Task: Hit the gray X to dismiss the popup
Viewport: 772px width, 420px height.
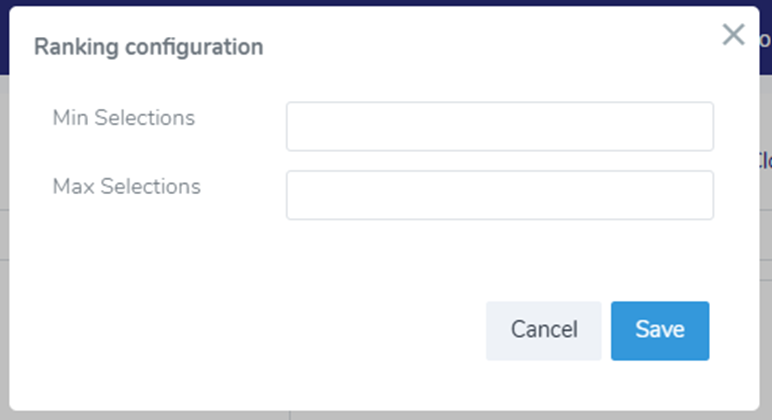Action: coord(733,35)
